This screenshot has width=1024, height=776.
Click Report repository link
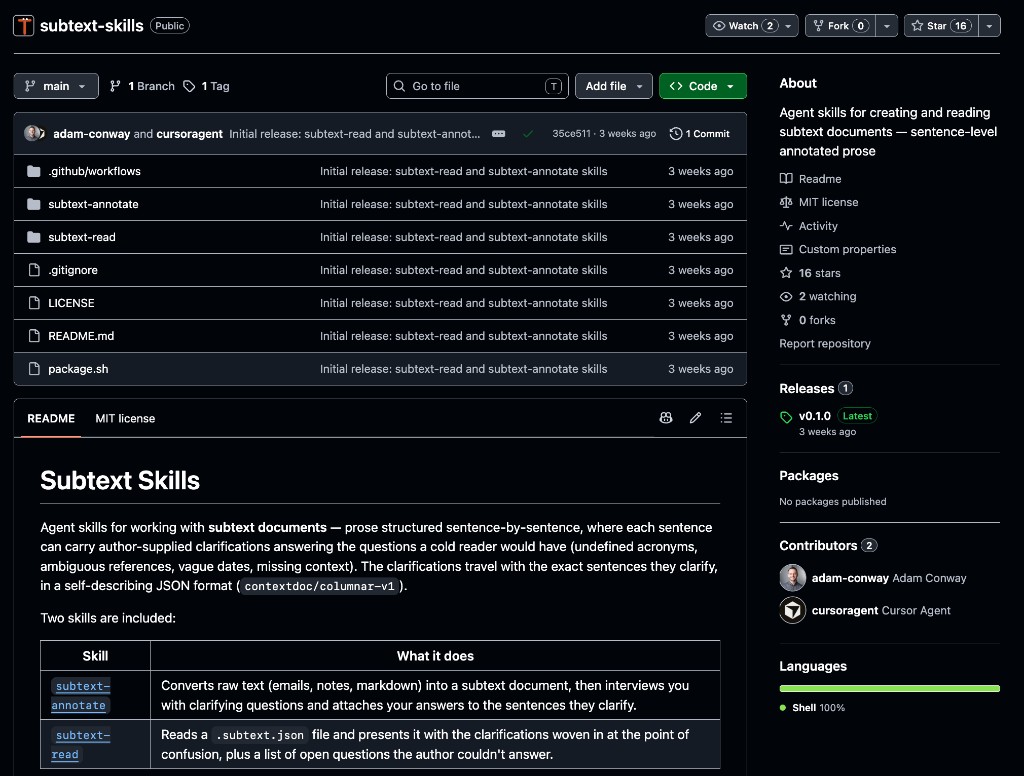[x=825, y=344]
